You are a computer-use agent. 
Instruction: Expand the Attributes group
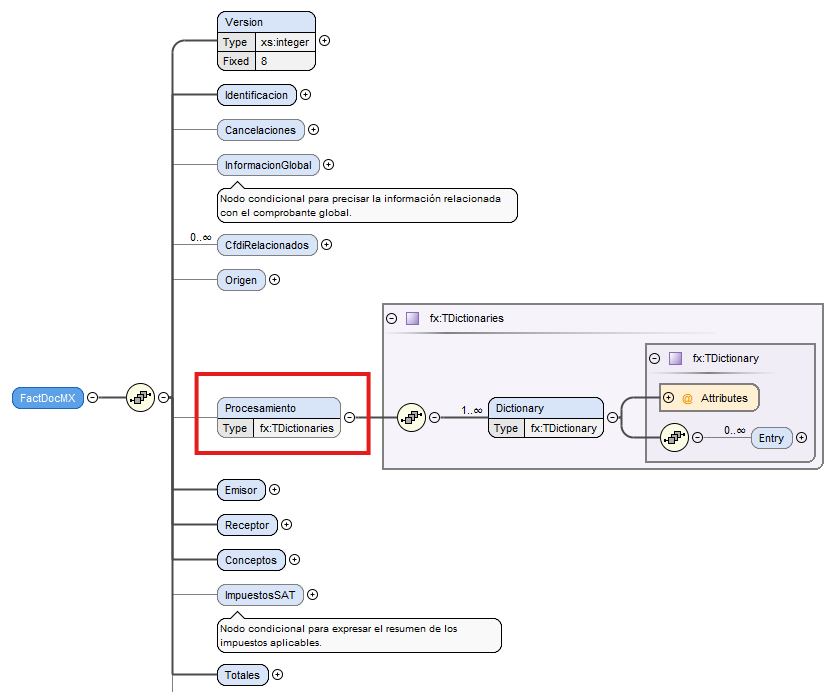coord(668,398)
